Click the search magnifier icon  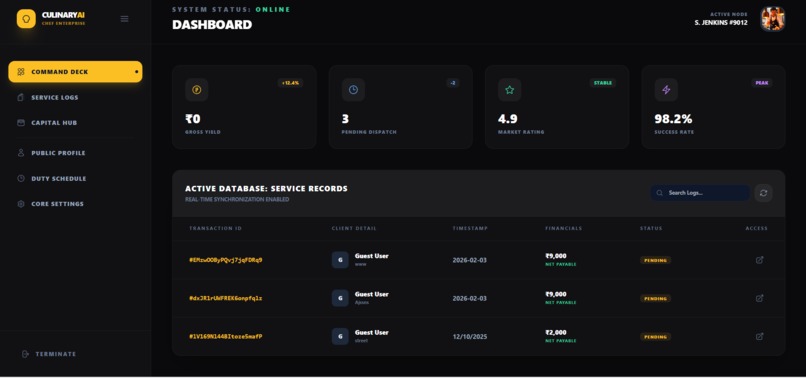click(x=660, y=193)
